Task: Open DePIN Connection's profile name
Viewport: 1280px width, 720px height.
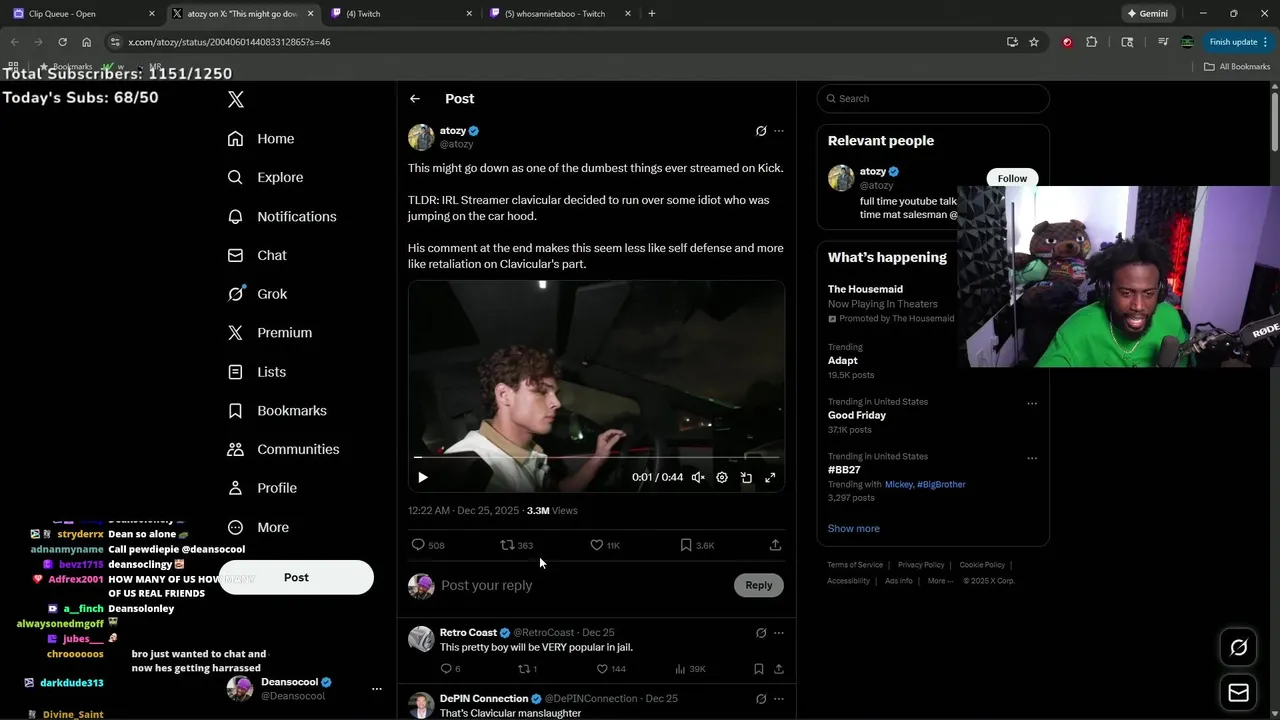Action: pos(484,699)
